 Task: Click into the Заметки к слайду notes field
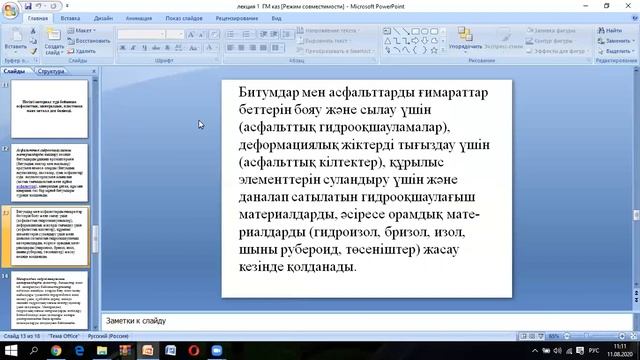pos(367,321)
